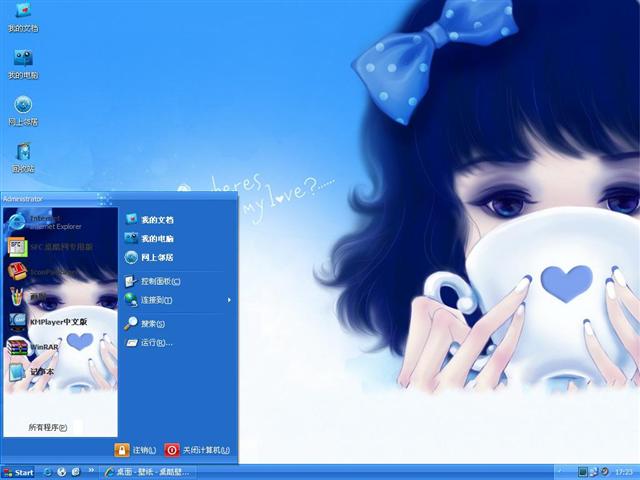Viewport: 640px width, 480px height.
Task: Click the 关闭计算机 shut down button
Action: coord(197,450)
